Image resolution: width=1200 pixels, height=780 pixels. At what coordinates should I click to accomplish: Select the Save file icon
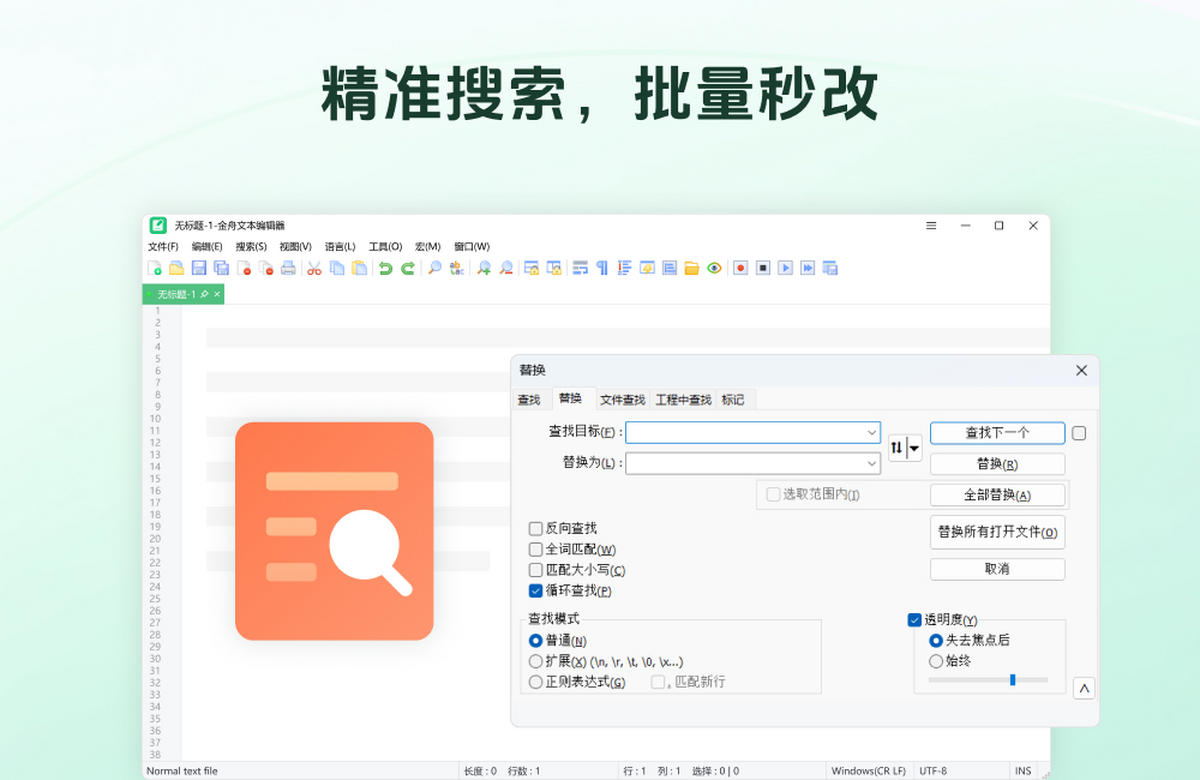pos(198,267)
